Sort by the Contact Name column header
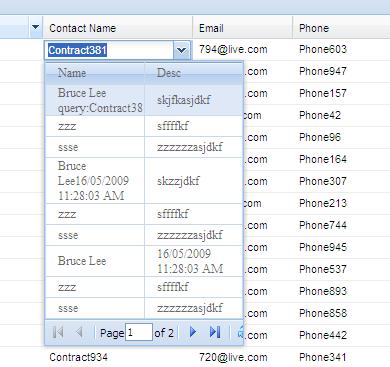 pyautogui.click(x=118, y=28)
